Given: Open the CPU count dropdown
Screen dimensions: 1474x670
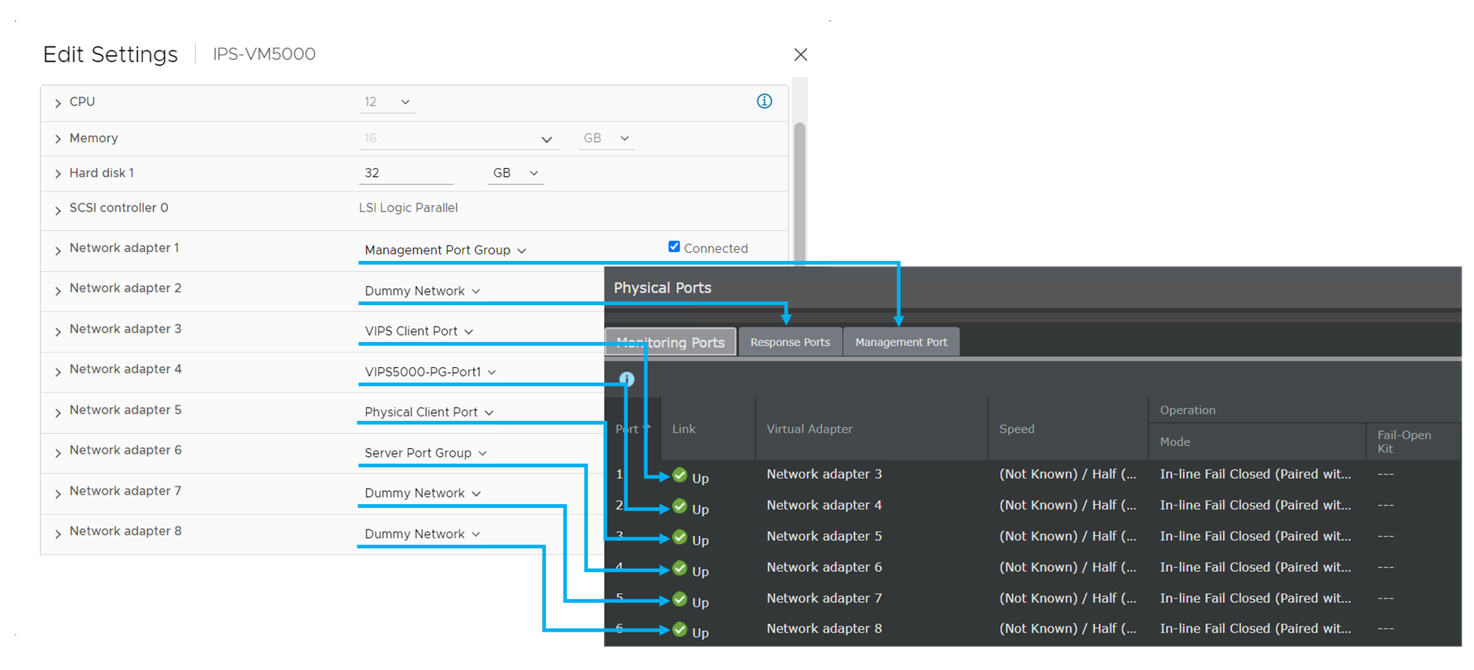Looking at the screenshot, I should tap(387, 102).
